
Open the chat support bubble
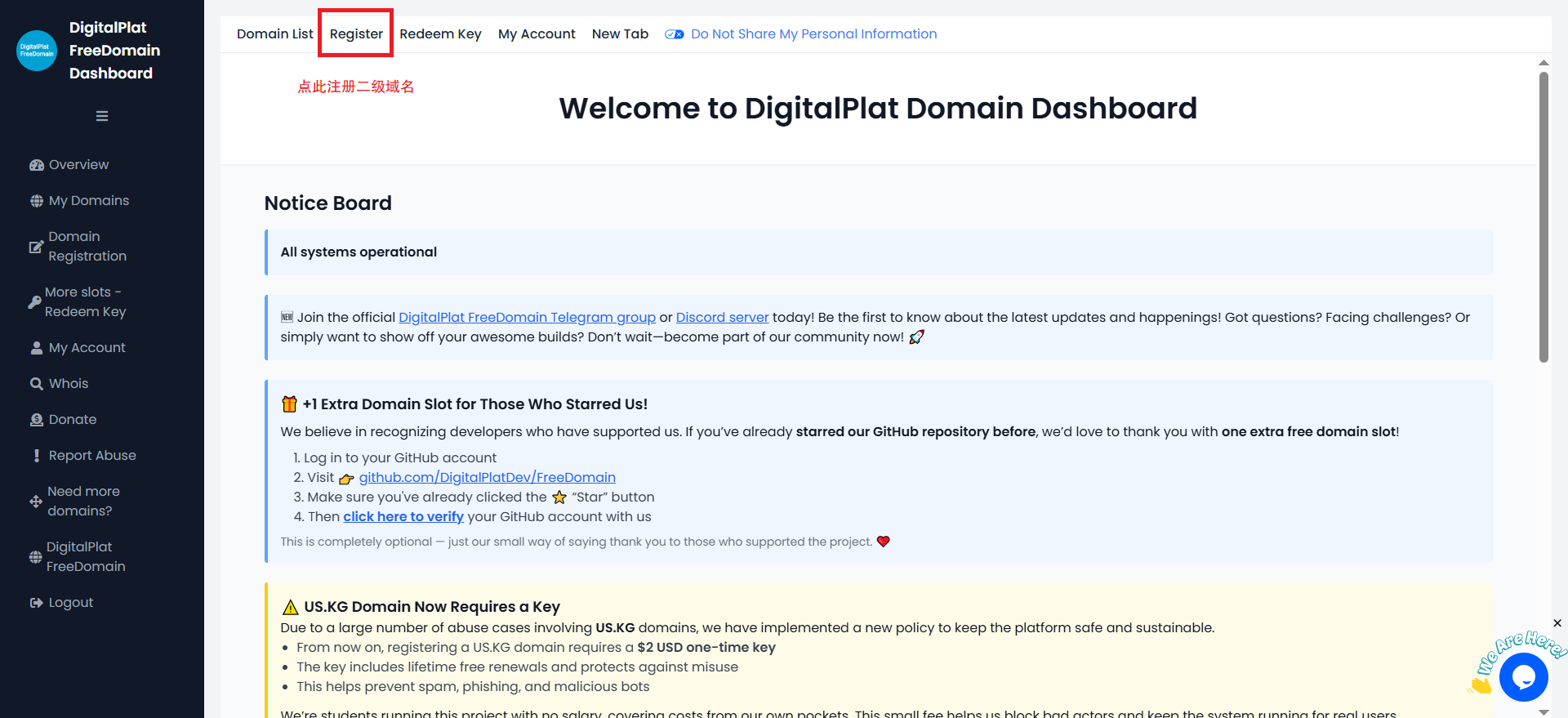pos(1523,677)
